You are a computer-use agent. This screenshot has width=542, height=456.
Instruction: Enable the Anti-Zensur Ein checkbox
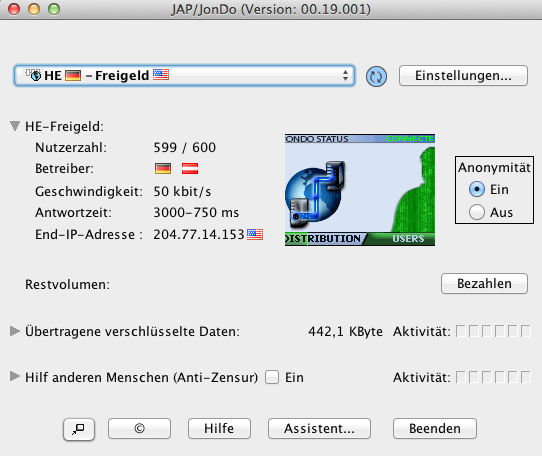click(272, 377)
